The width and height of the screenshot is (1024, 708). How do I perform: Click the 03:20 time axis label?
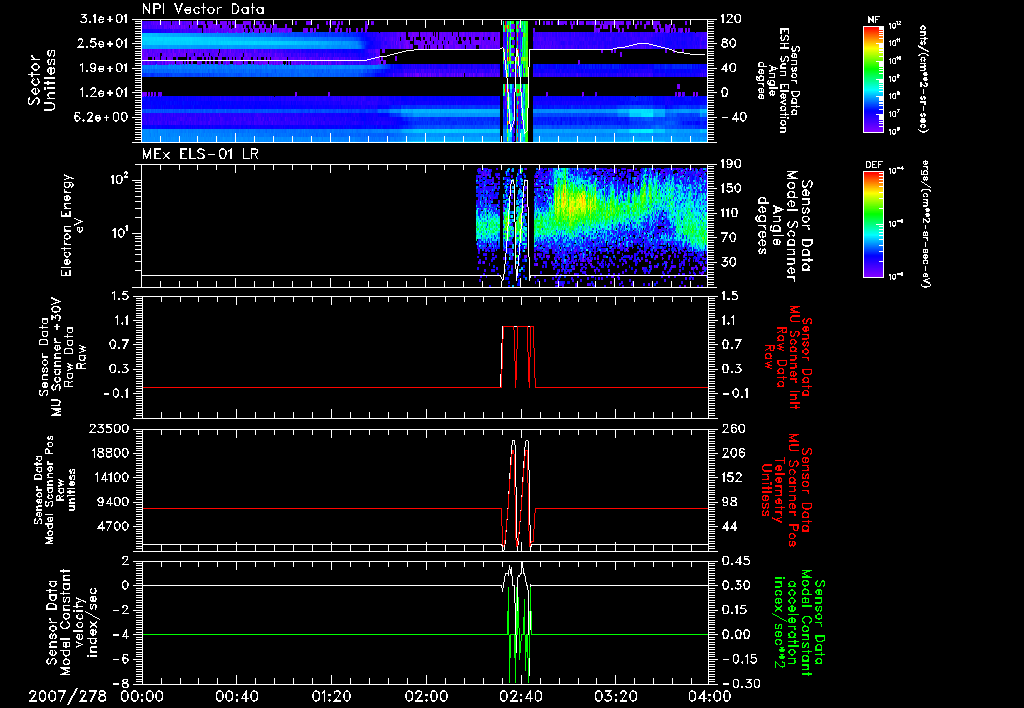coord(615,696)
